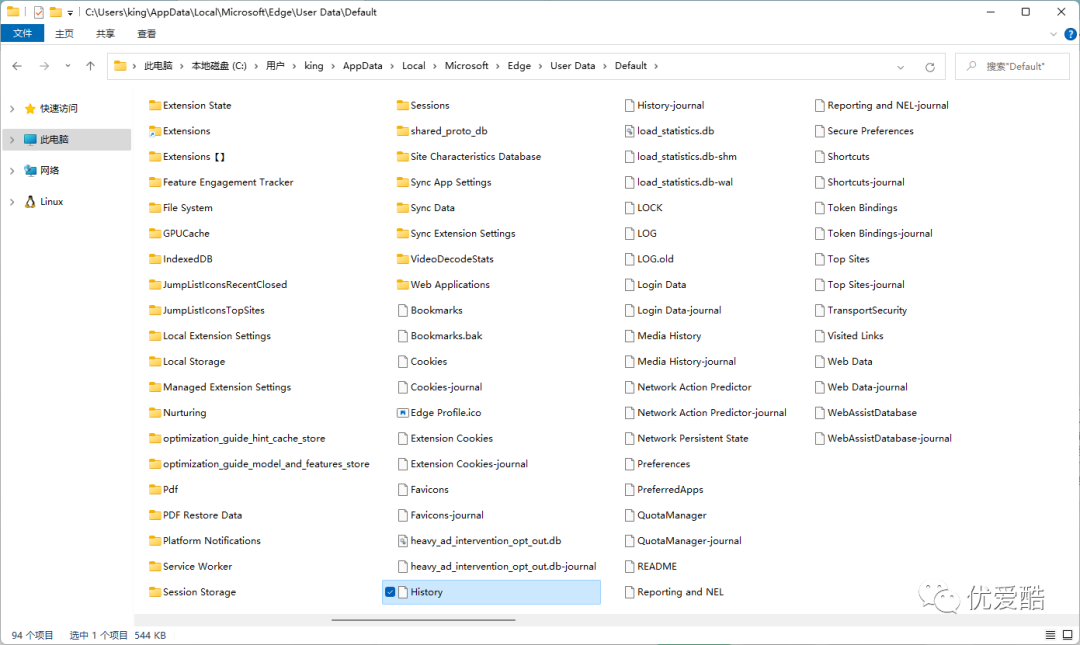Click the properties checkmark icon in title bar
The width and height of the screenshot is (1080, 645).
tap(39, 12)
